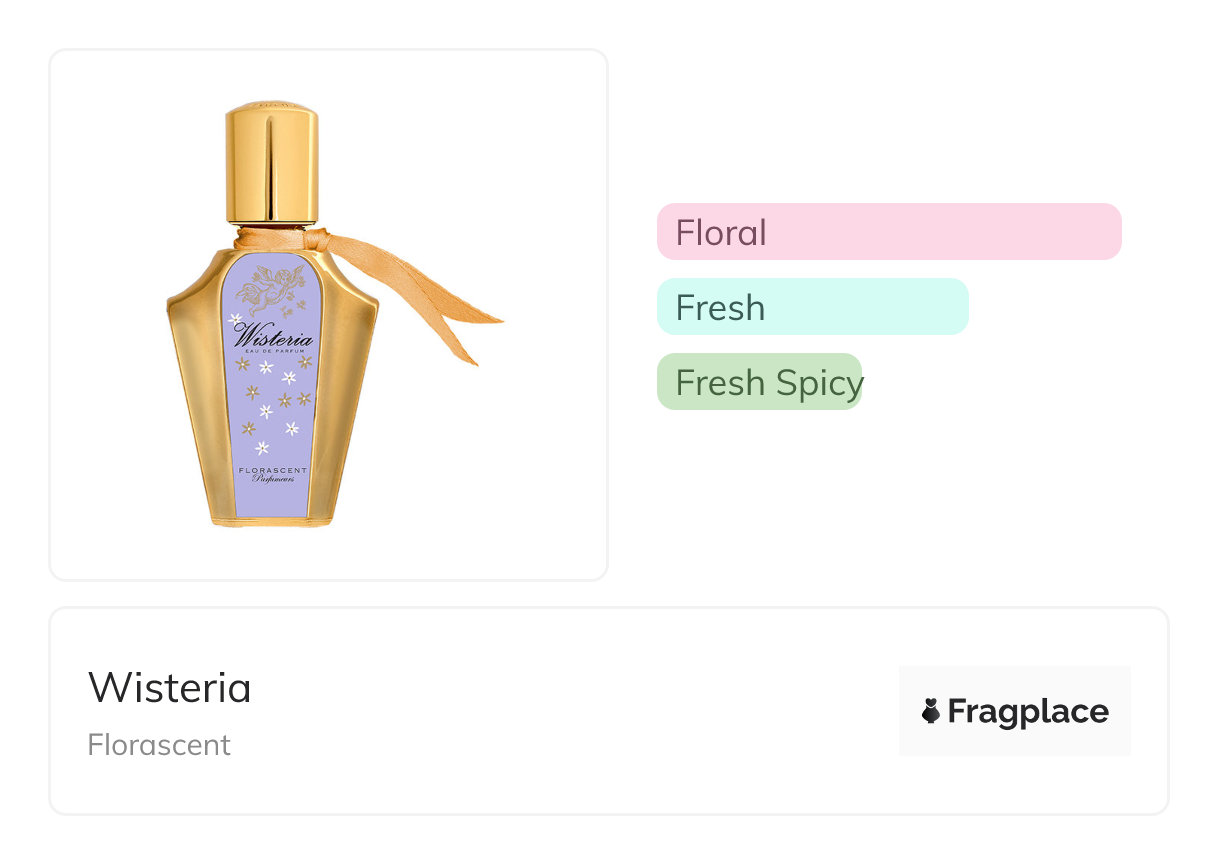Click the Eau de Parfum text on bottle

pos(274,352)
